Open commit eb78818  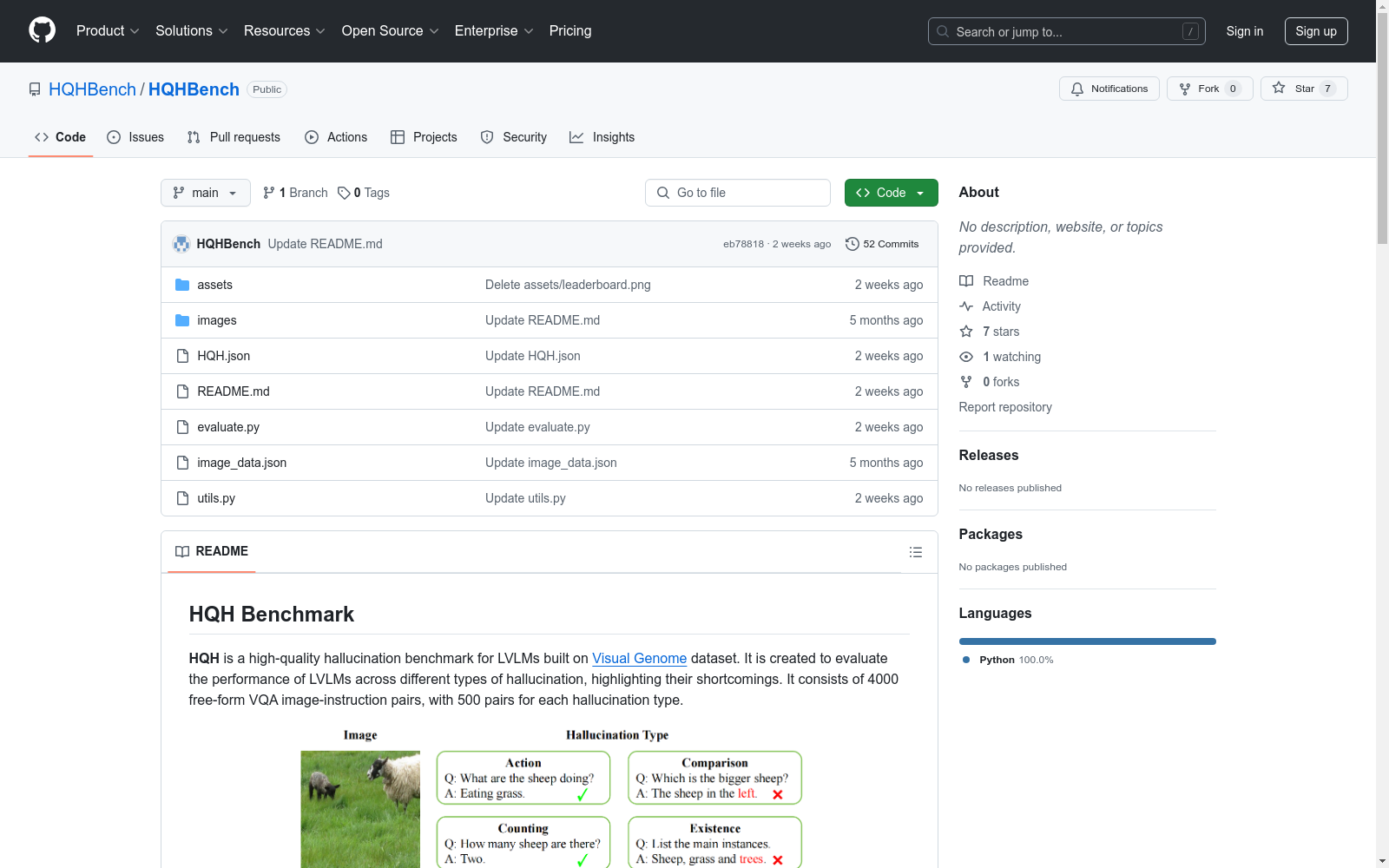click(743, 244)
